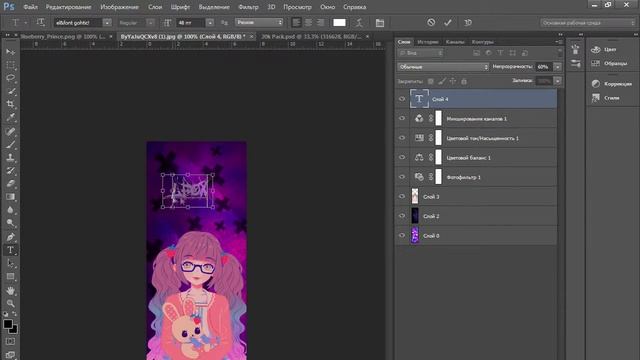Cancel current text edits
Image resolution: width=640 pixels, height=360 pixels.
(x=431, y=22)
